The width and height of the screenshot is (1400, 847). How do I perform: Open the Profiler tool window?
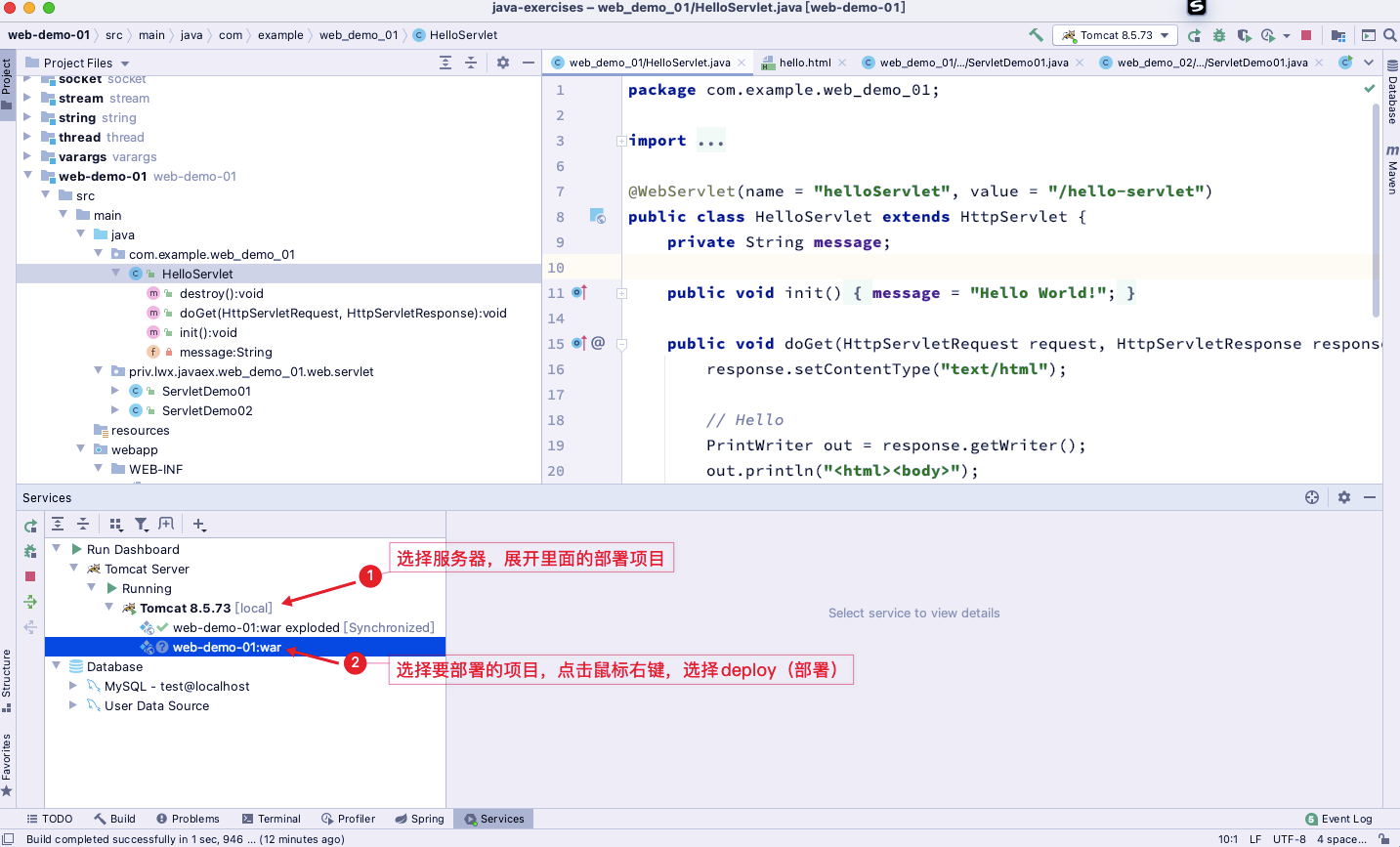pyautogui.click(x=348, y=819)
